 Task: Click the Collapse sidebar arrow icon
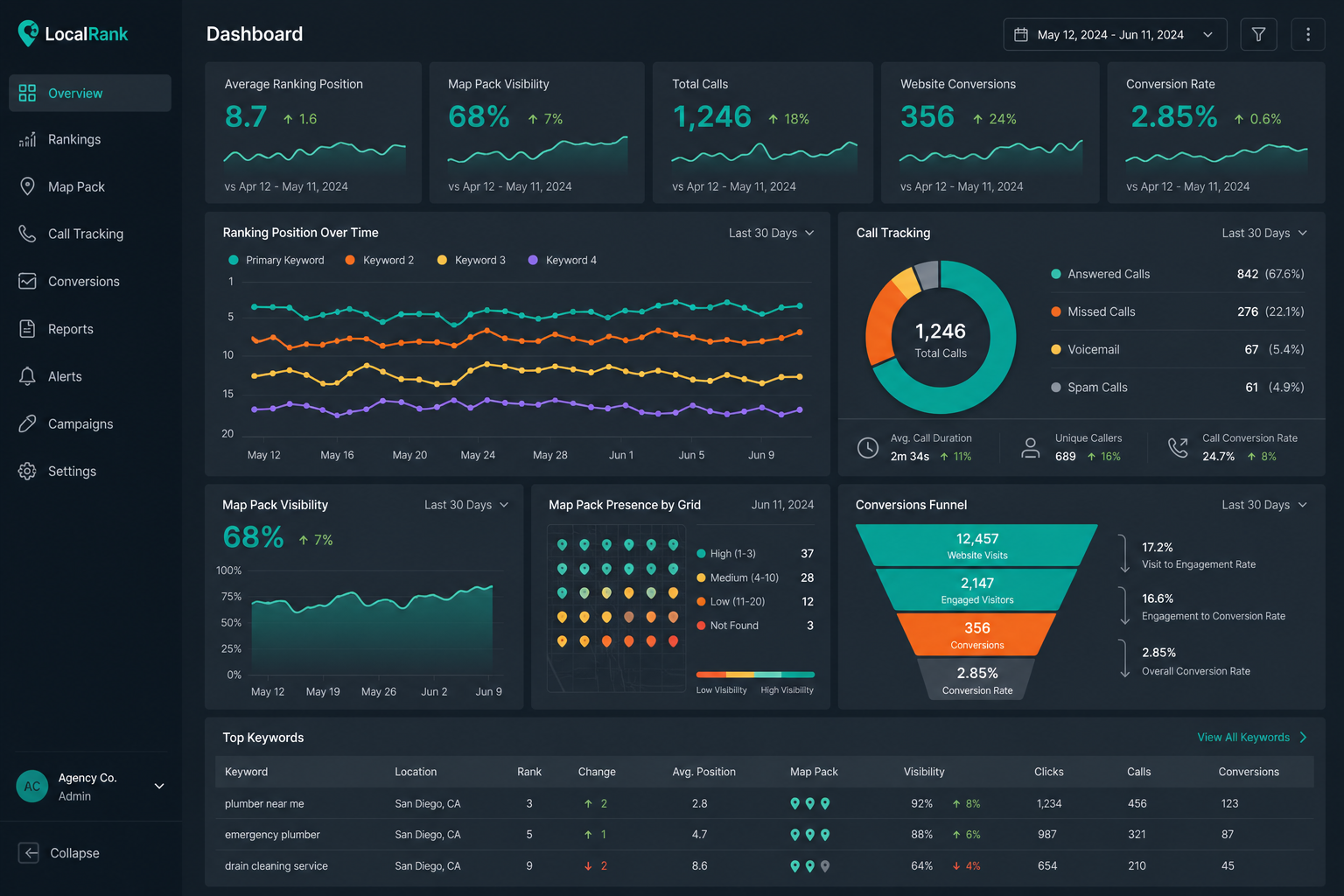pyautogui.click(x=28, y=853)
